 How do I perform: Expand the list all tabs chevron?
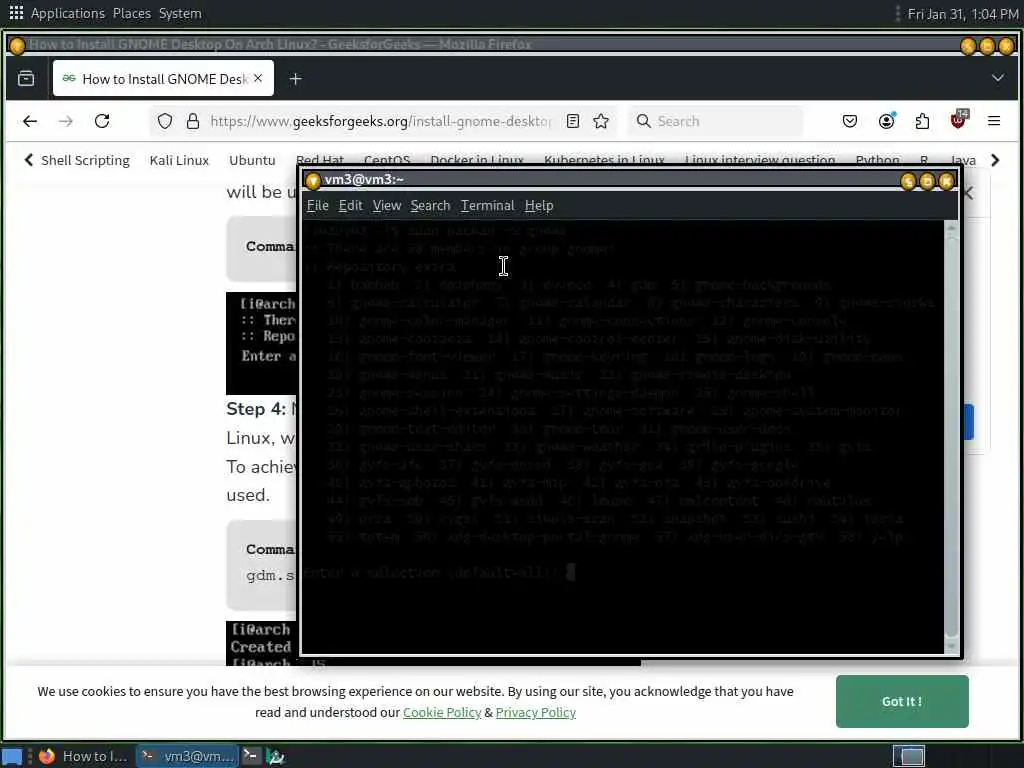click(x=997, y=78)
